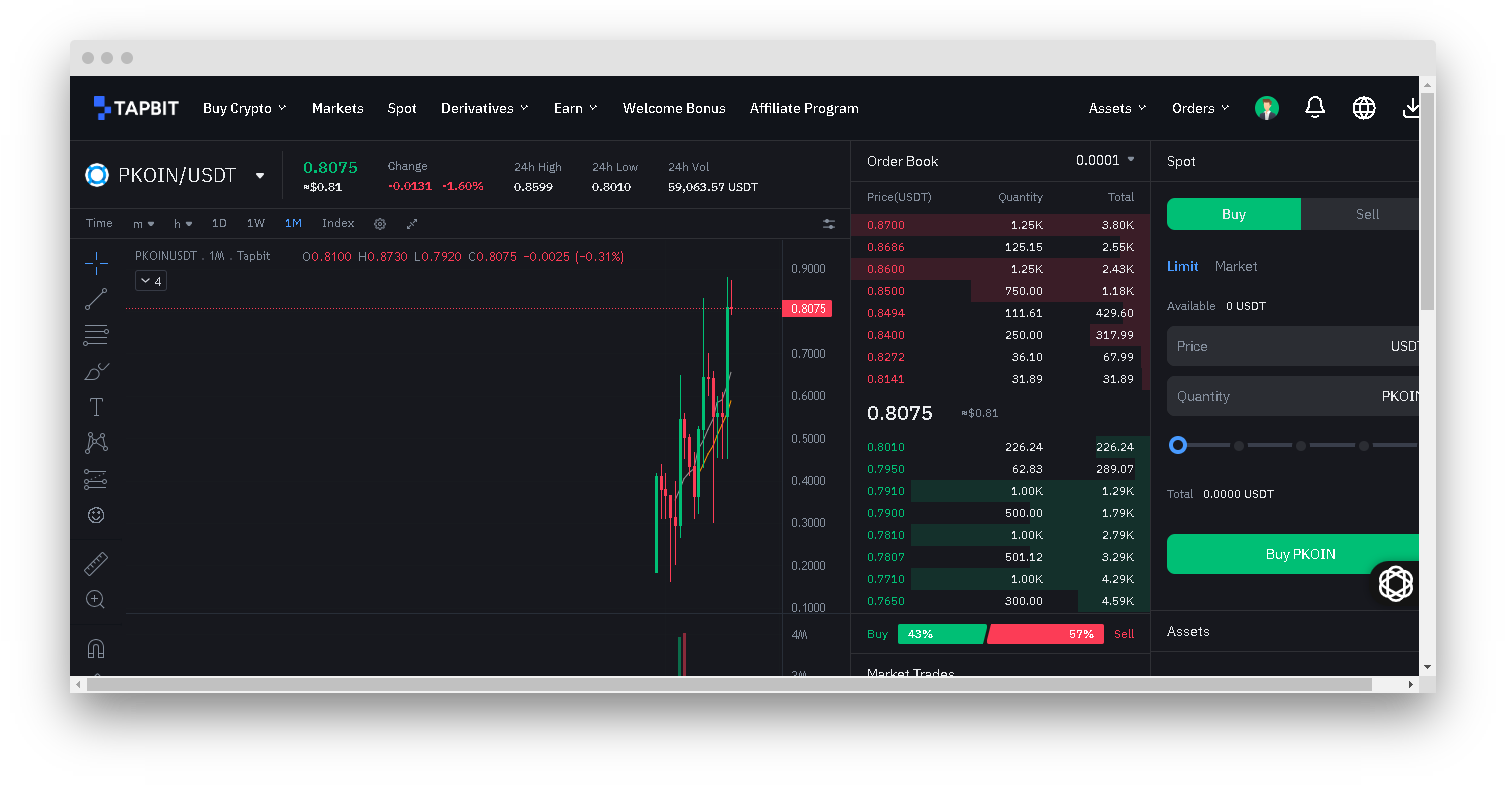
Task: Open the Assets dropdown
Action: click(x=1118, y=108)
